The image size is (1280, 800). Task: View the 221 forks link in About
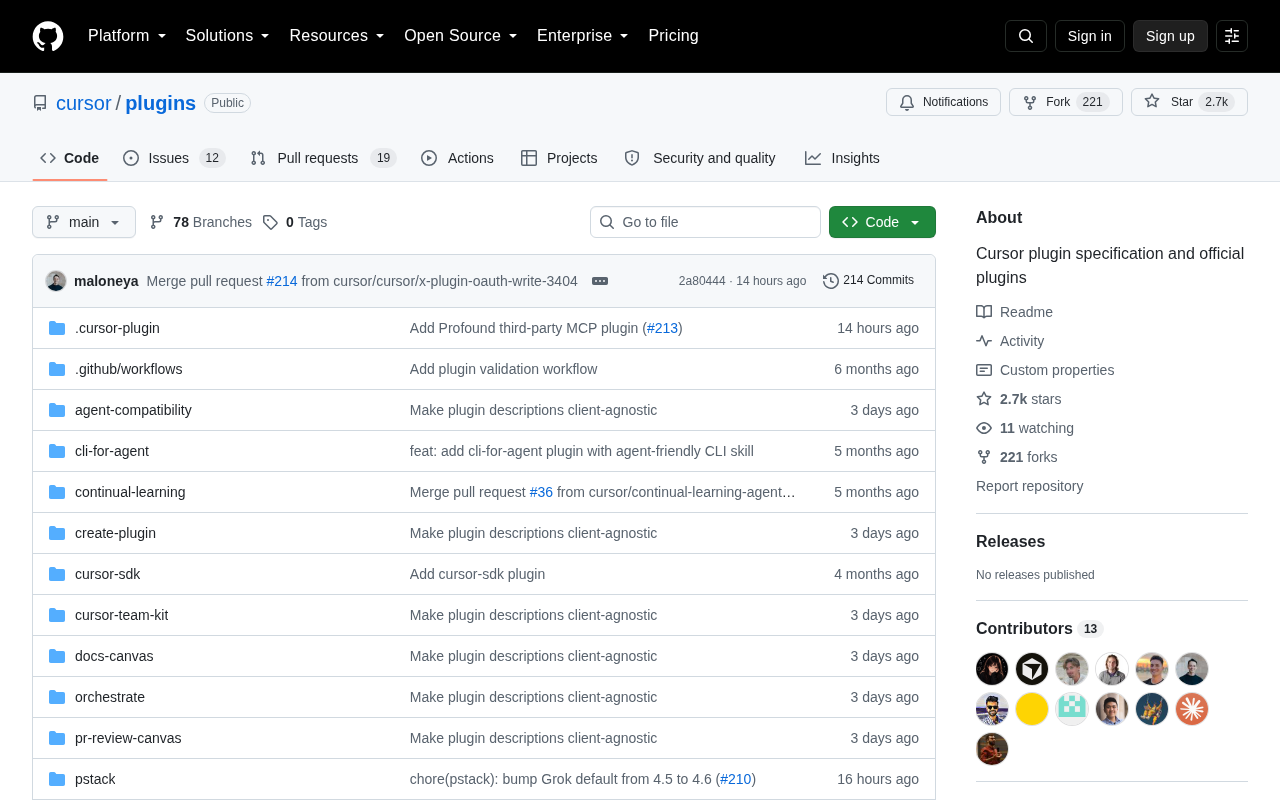tap(1017, 457)
